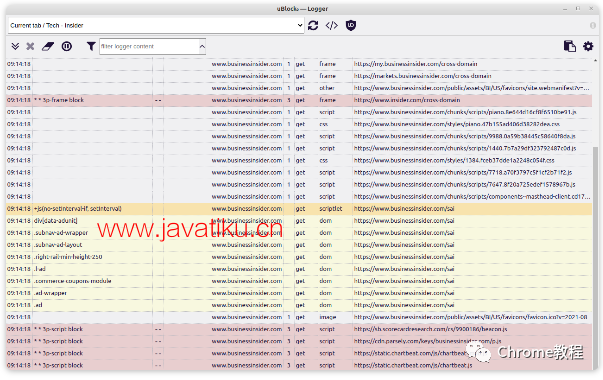Minimize the uBlock Logger window
The image size is (603, 380).
565,9
